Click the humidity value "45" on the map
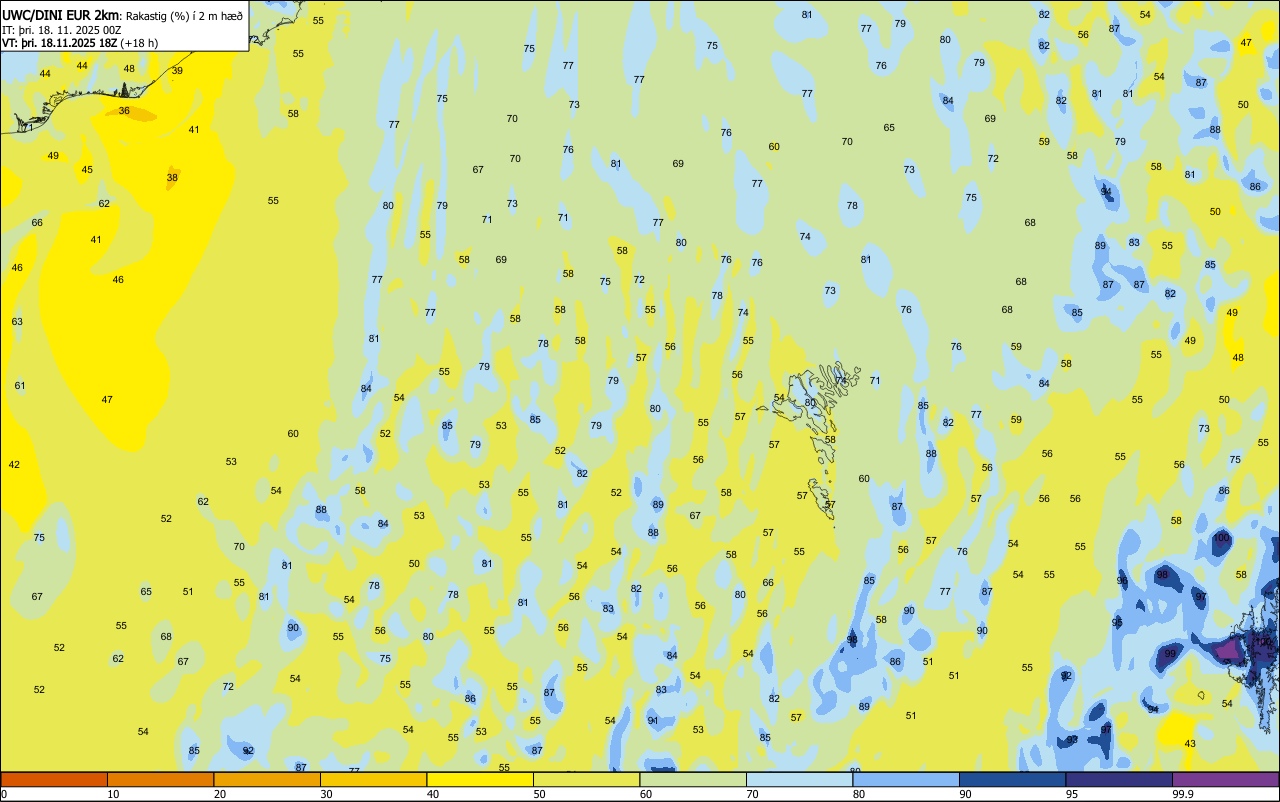 coord(87,170)
